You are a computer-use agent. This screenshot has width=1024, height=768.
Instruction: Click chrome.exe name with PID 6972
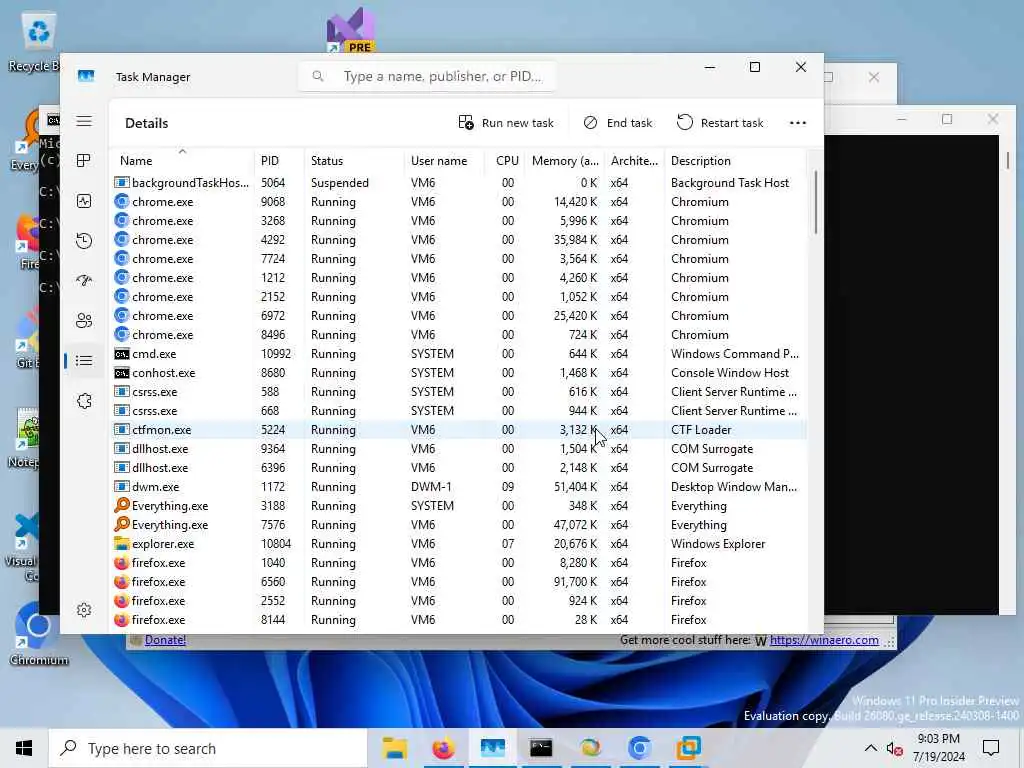pos(163,315)
